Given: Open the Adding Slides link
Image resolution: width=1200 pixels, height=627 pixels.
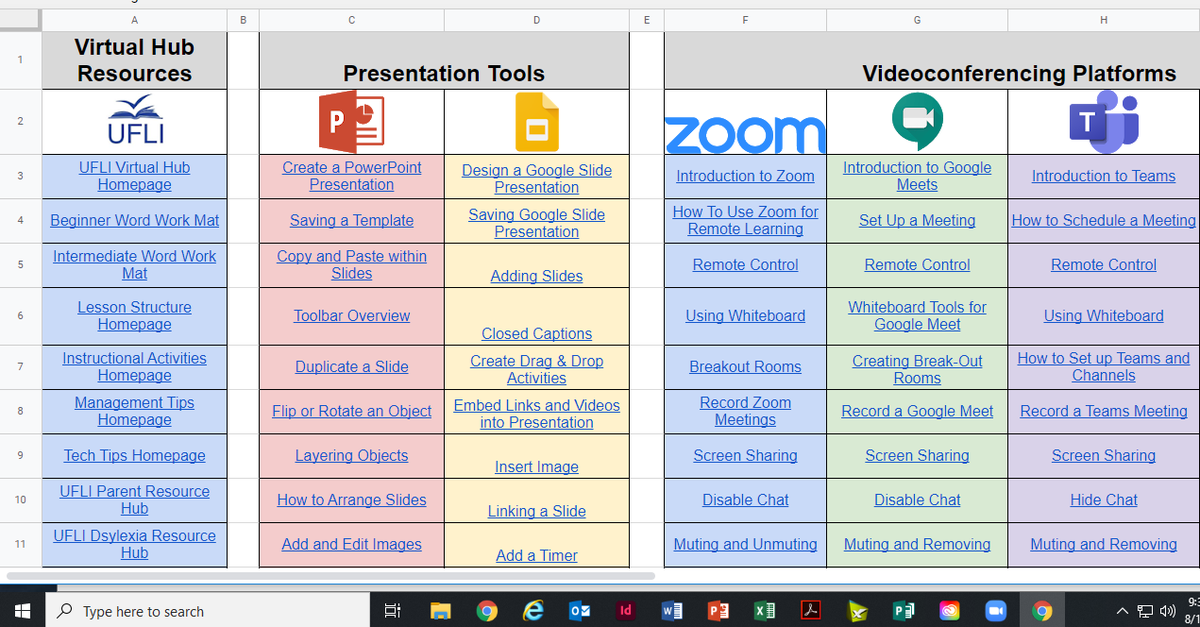Looking at the screenshot, I should [536, 276].
